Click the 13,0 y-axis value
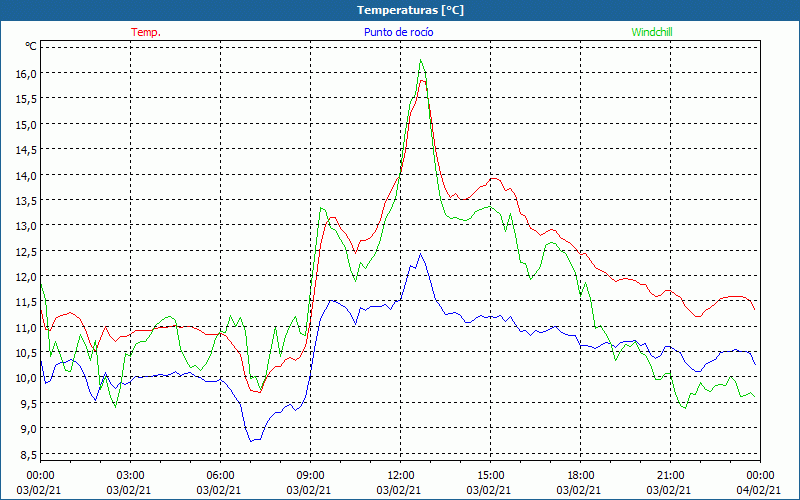The image size is (800, 500). click(x=26, y=226)
